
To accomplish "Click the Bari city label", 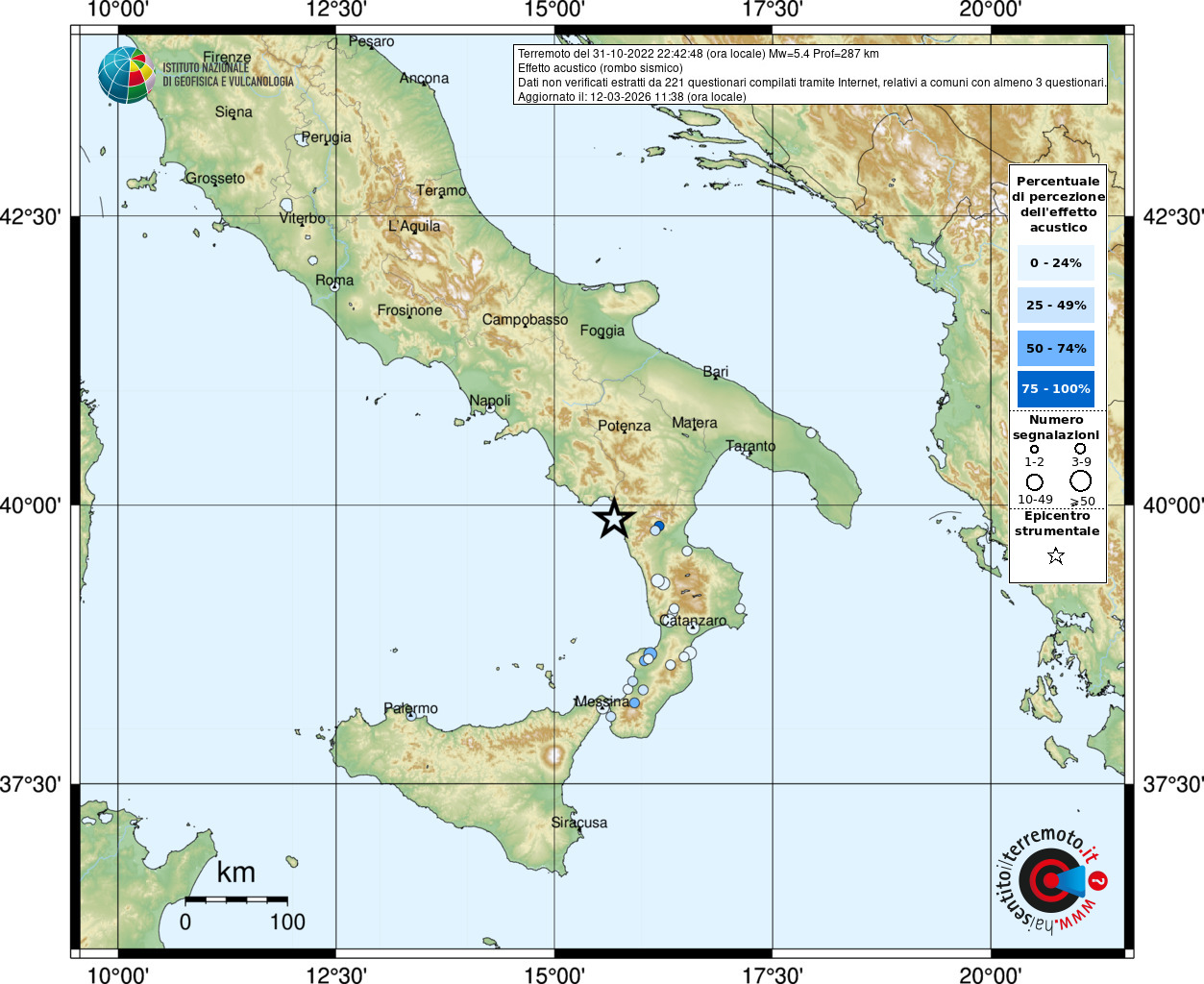I will (715, 371).
